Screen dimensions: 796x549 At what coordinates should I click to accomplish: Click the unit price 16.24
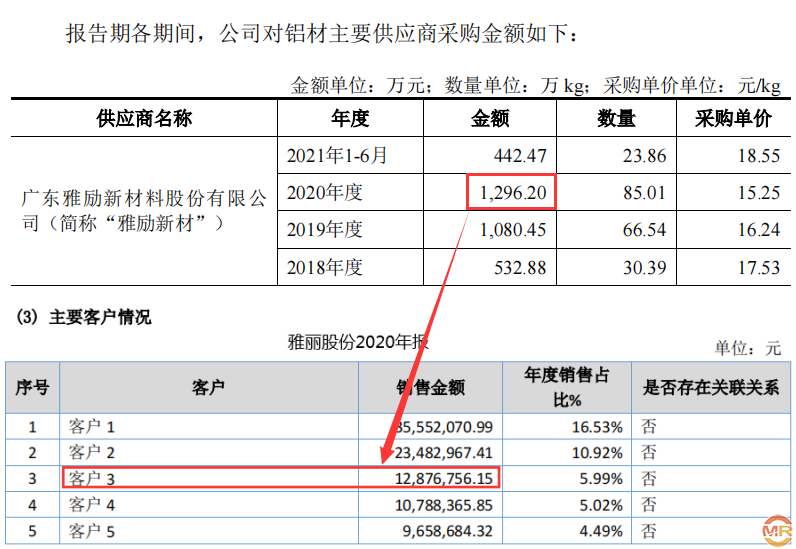click(x=758, y=230)
